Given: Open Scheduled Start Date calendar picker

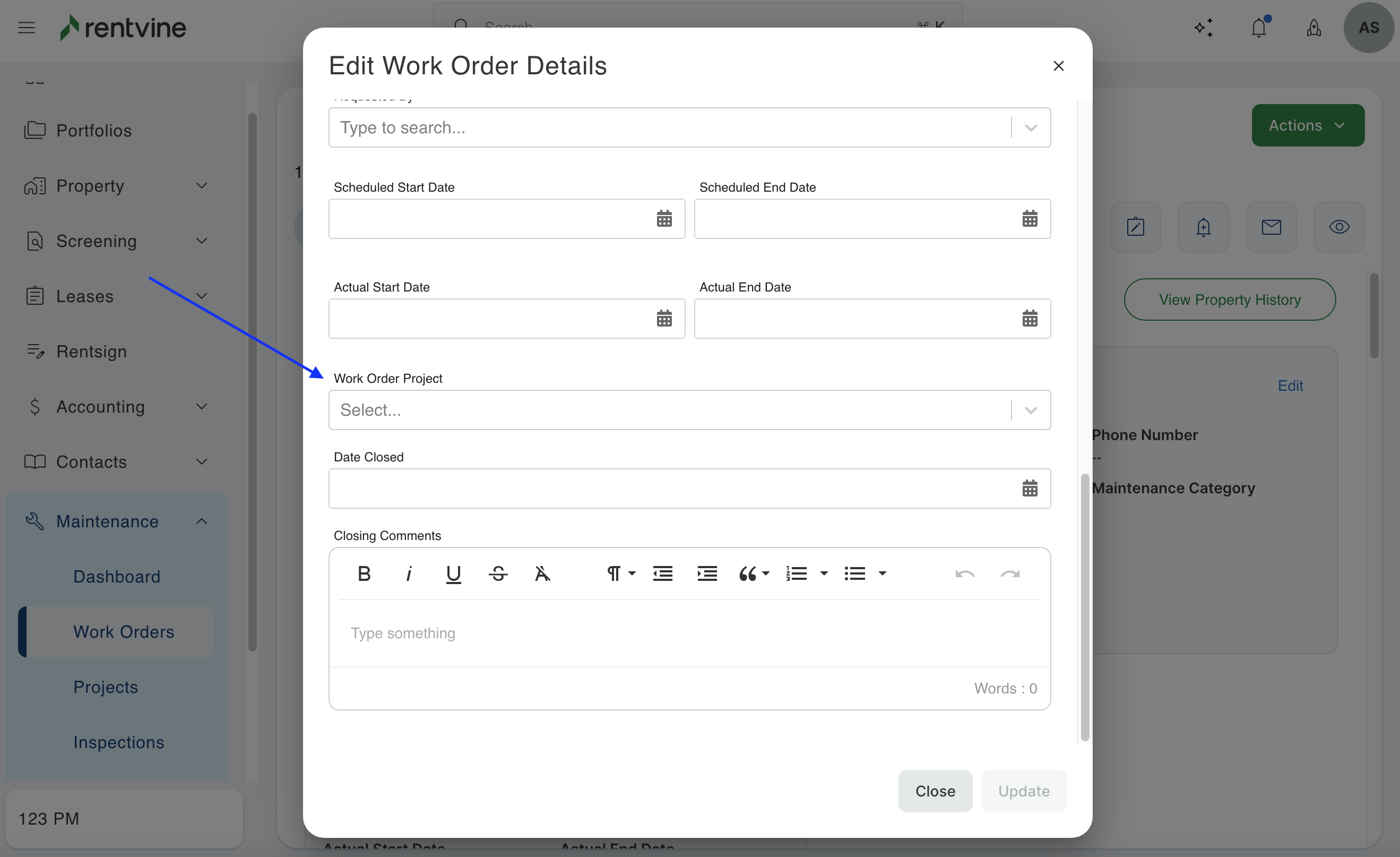Looking at the screenshot, I should (663, 218).
